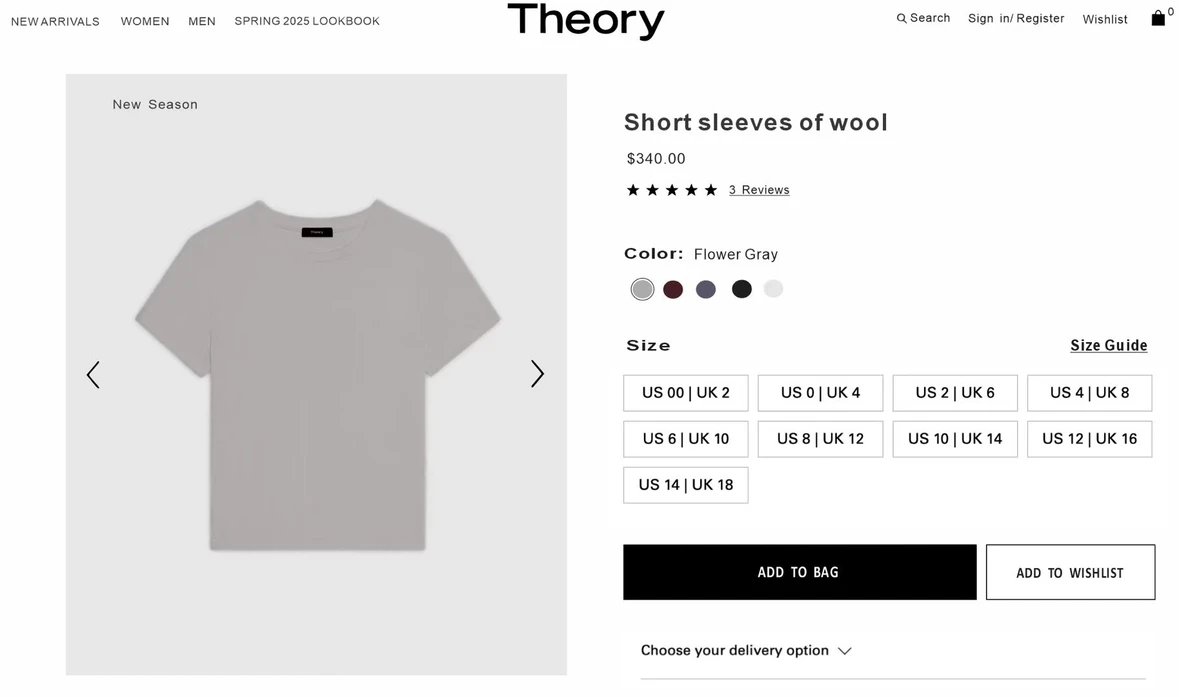Select the black color swatch

click(x=741, y=289)
